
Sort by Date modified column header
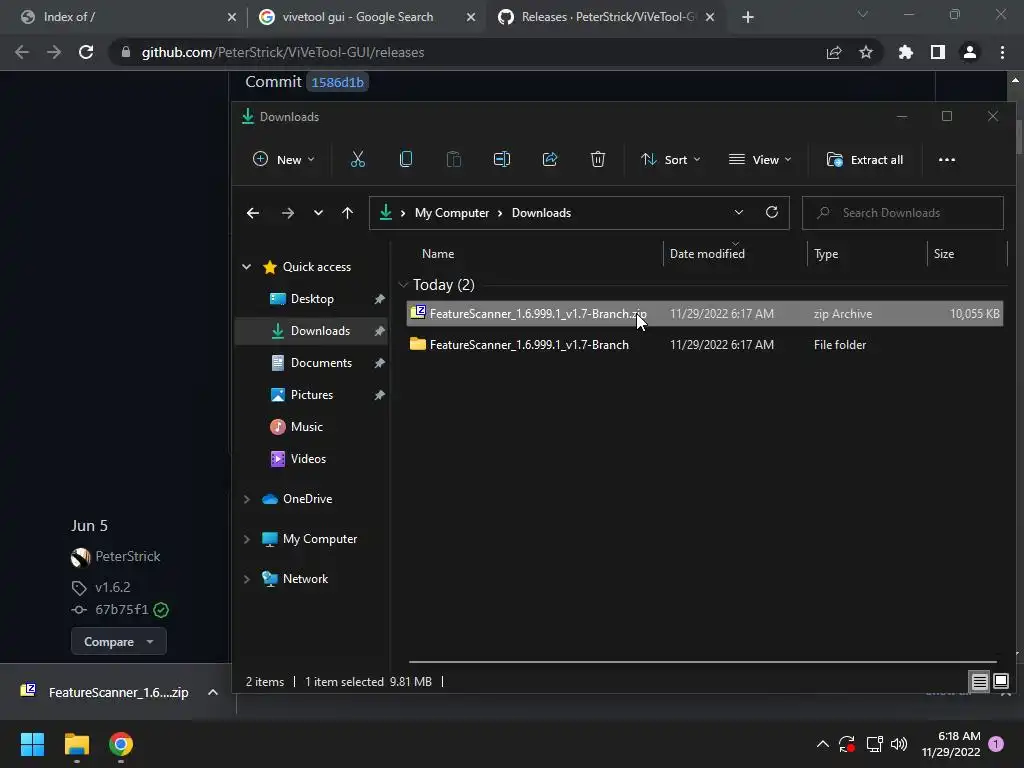(x=707, y=254)
